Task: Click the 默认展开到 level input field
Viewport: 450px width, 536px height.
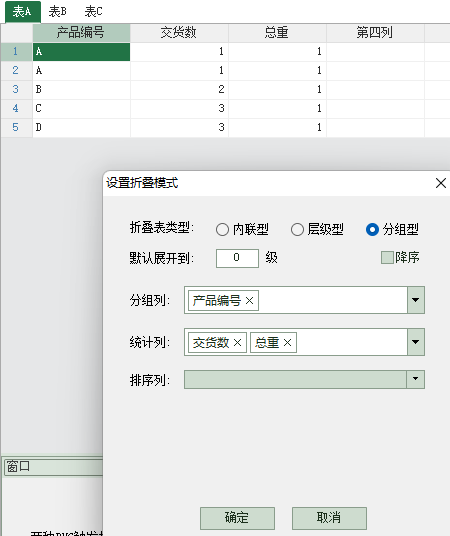Action: point(237,258)
